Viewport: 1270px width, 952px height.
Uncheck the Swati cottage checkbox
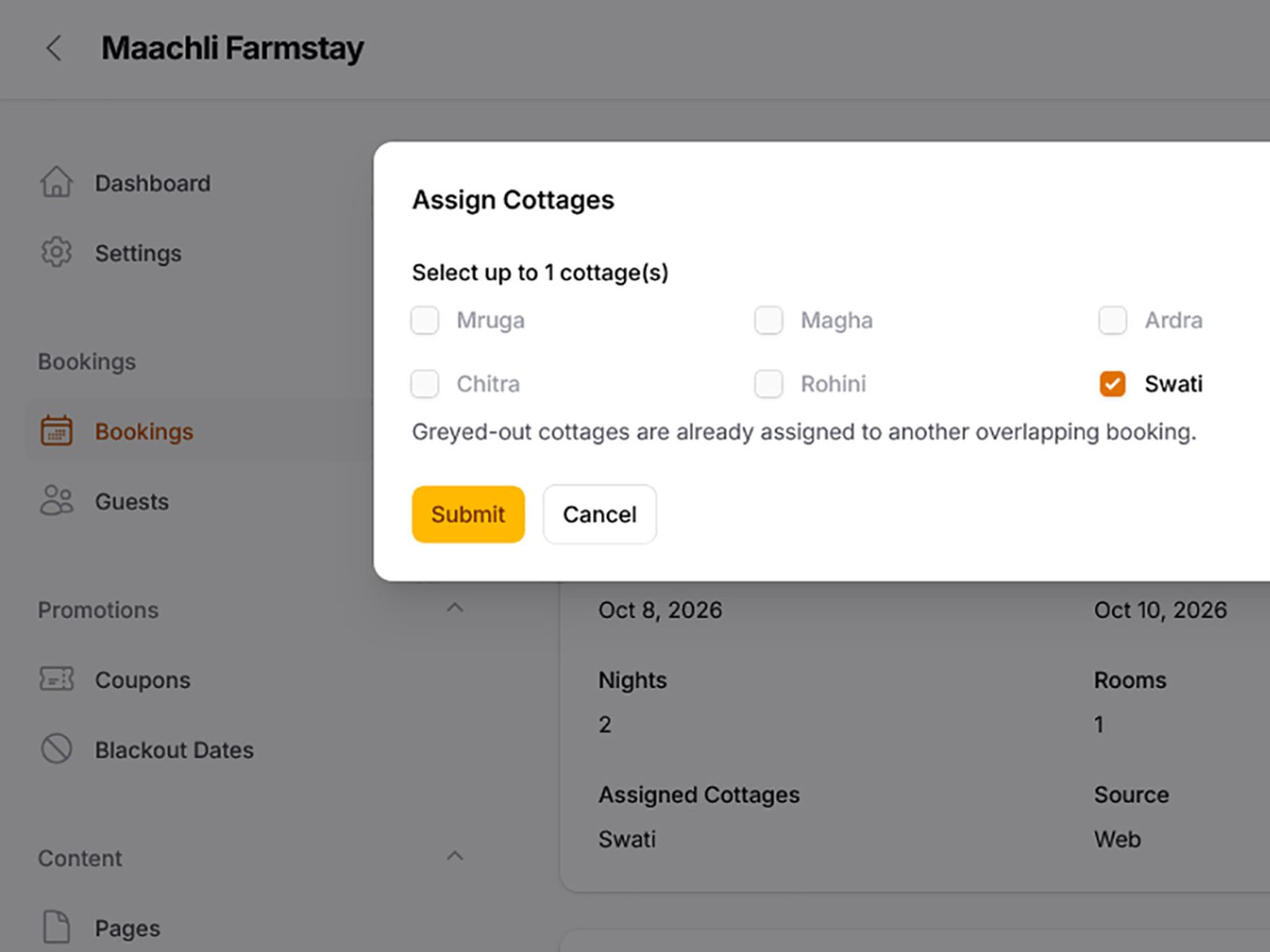pyautogui.click(x=1112, y=384)
